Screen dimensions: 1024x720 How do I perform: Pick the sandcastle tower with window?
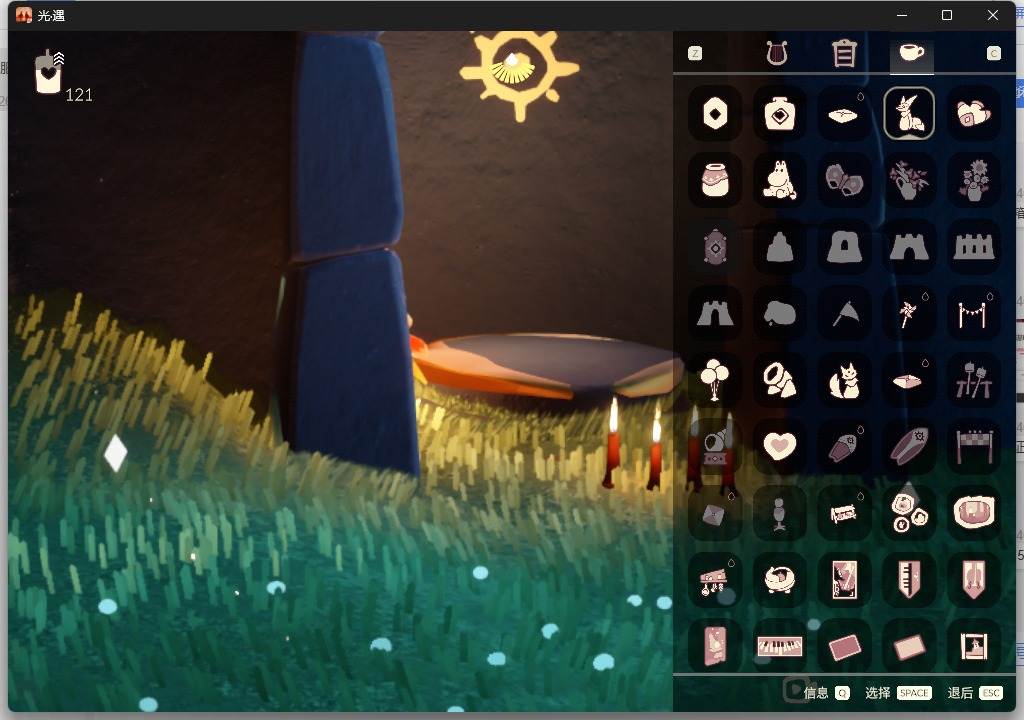click(844, 247)
